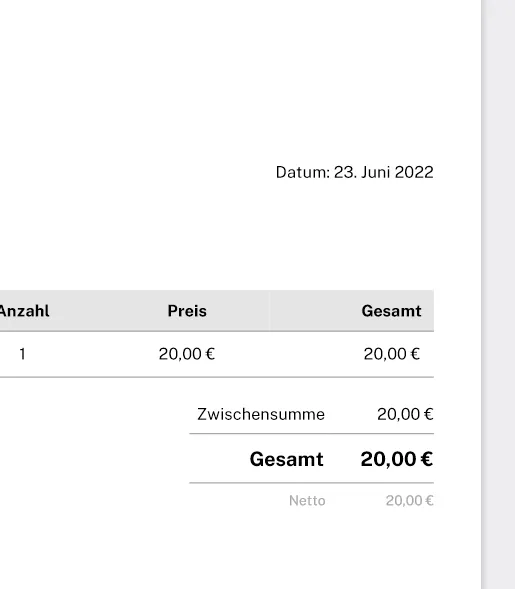
Task: Click the Datum: 23. Juni 2022 text
Action: (355, 172)
